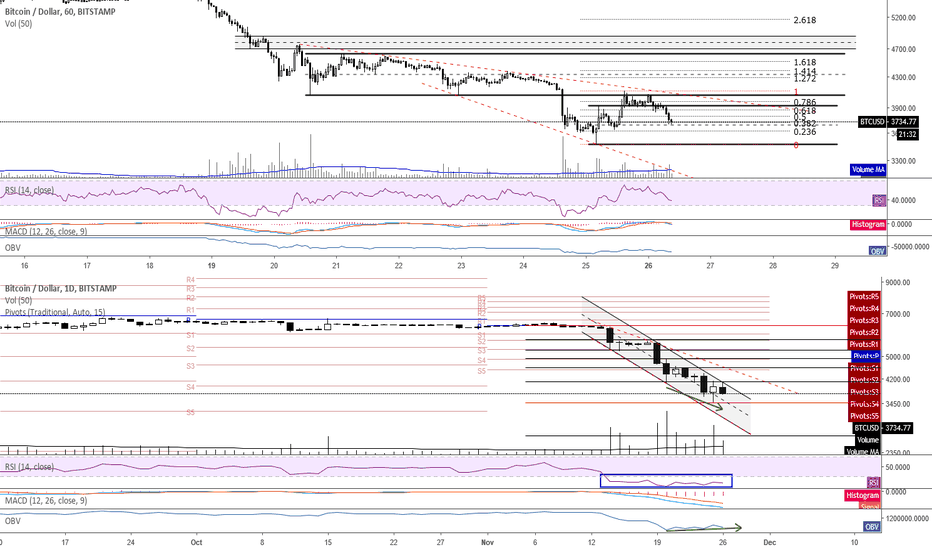Click the 0.236 Fibonacci level label
Screen dimensions: 932x550
(x=805, y=131)
